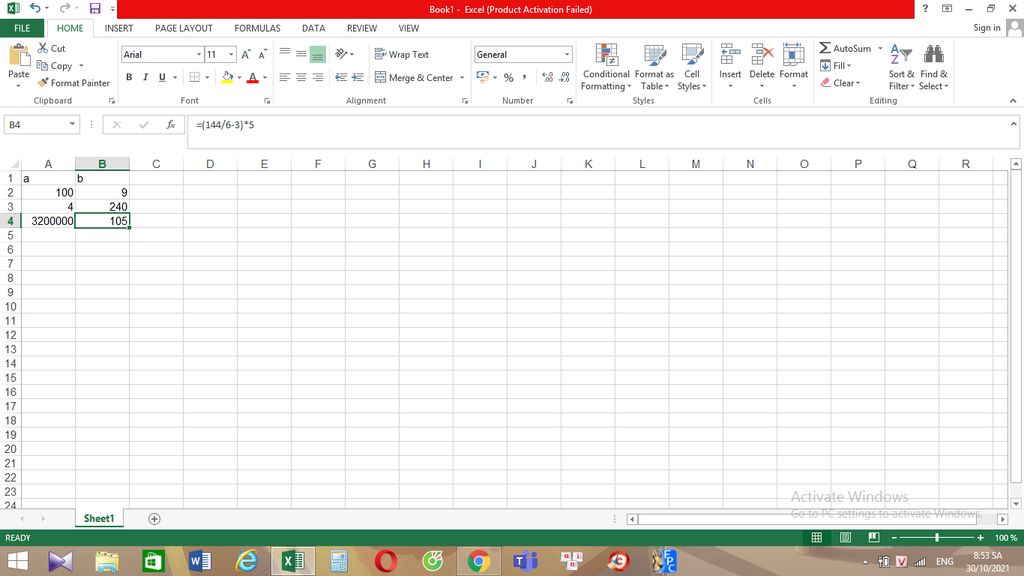This screenshot has height=576, width=1024.
Task: Open Format as Table gallery
Action: [654, 67]
